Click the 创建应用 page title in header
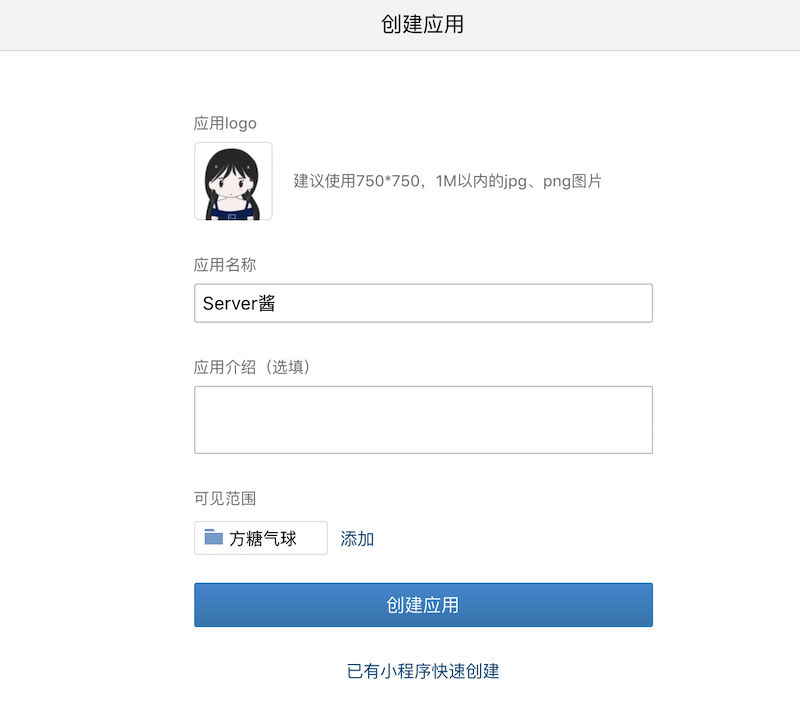Screen dimensions: 800x723 (422, 24)
